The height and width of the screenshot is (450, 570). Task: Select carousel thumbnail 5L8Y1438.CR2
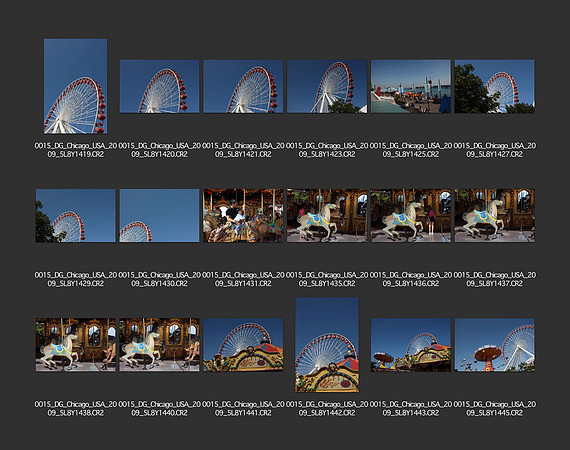pyautogui.click(x=76, y=345)
